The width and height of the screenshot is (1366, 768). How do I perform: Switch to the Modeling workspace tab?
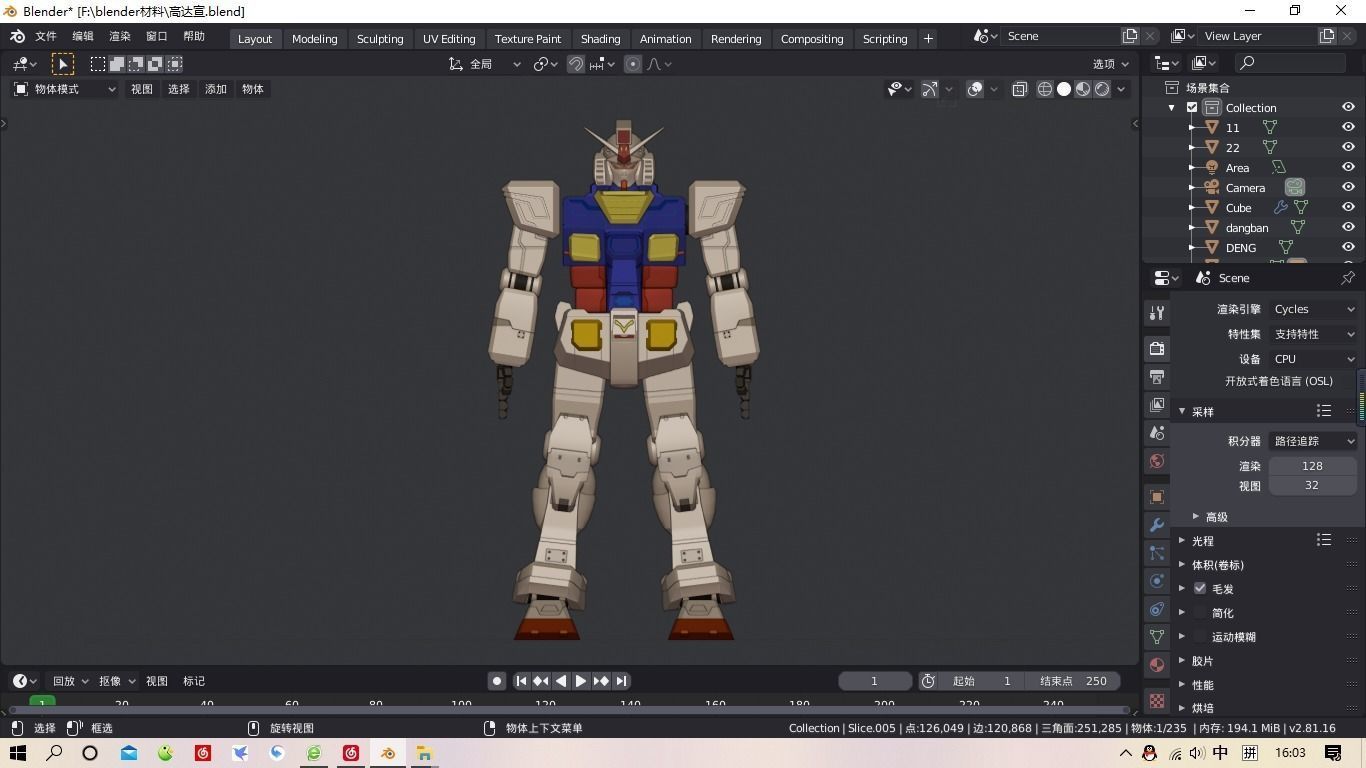[314, 39]
